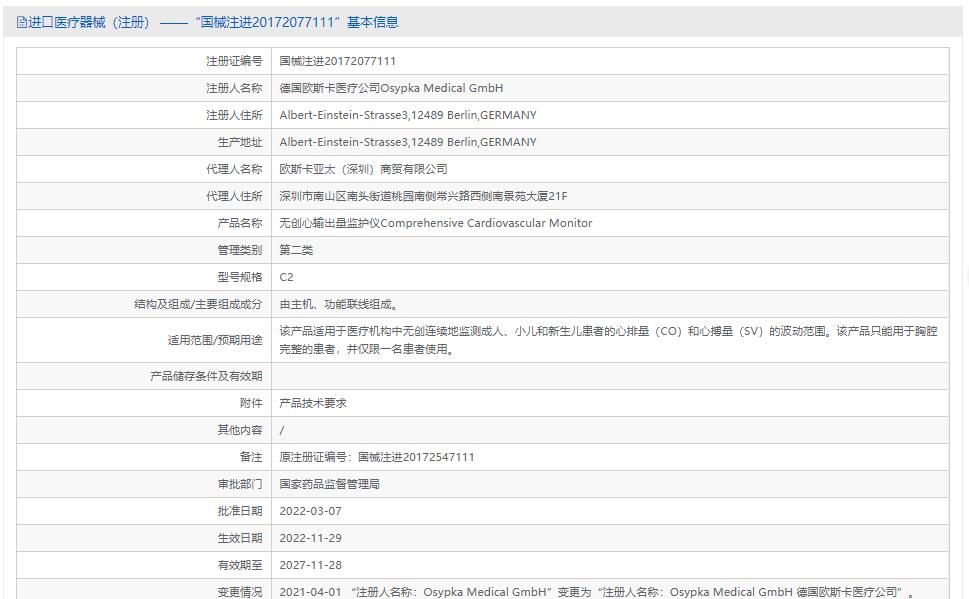
Task: Click the 其他内容 label
Action: coord(239,430)
